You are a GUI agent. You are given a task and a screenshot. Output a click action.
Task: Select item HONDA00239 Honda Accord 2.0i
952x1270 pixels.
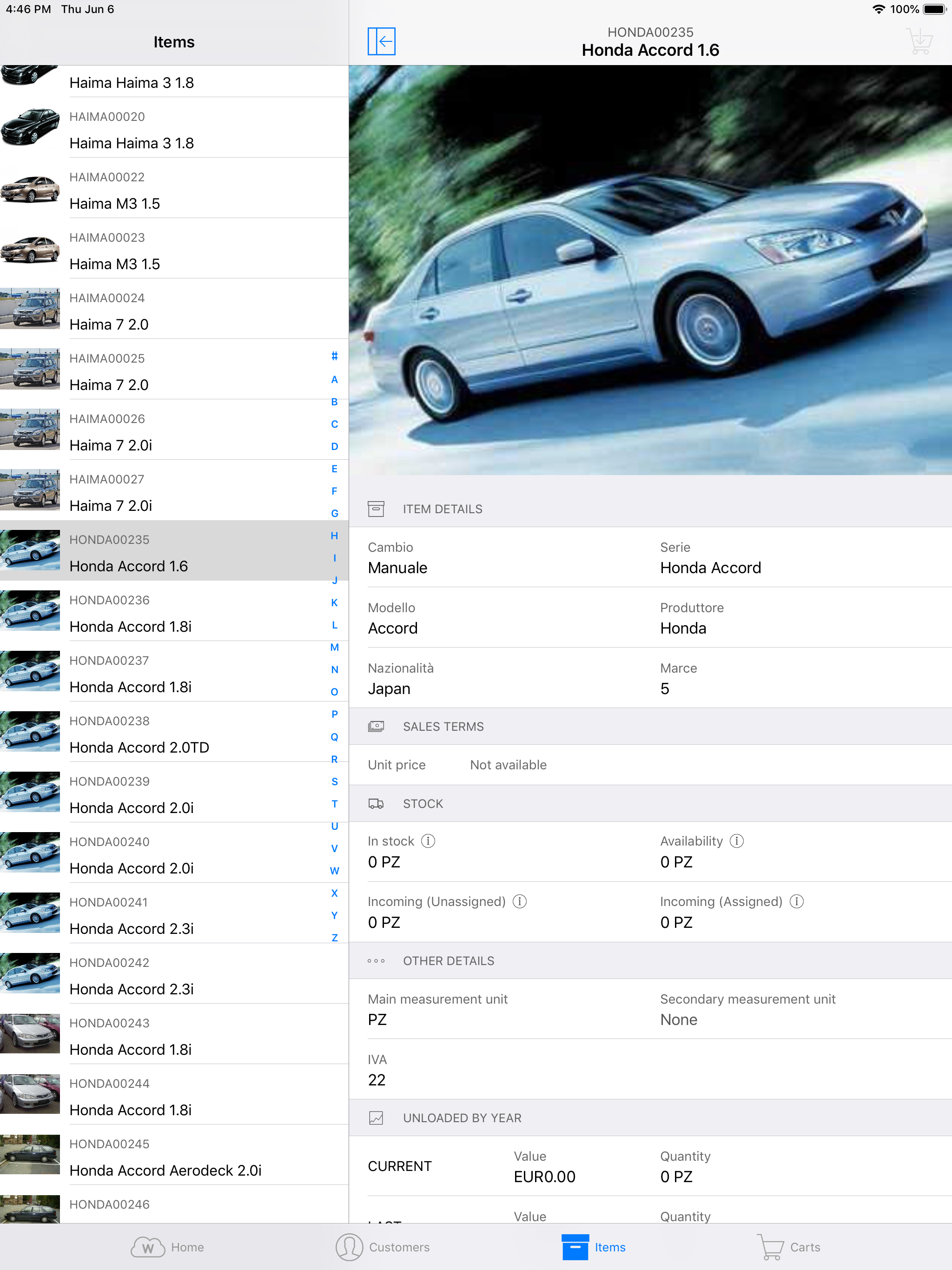pos(174,792)
